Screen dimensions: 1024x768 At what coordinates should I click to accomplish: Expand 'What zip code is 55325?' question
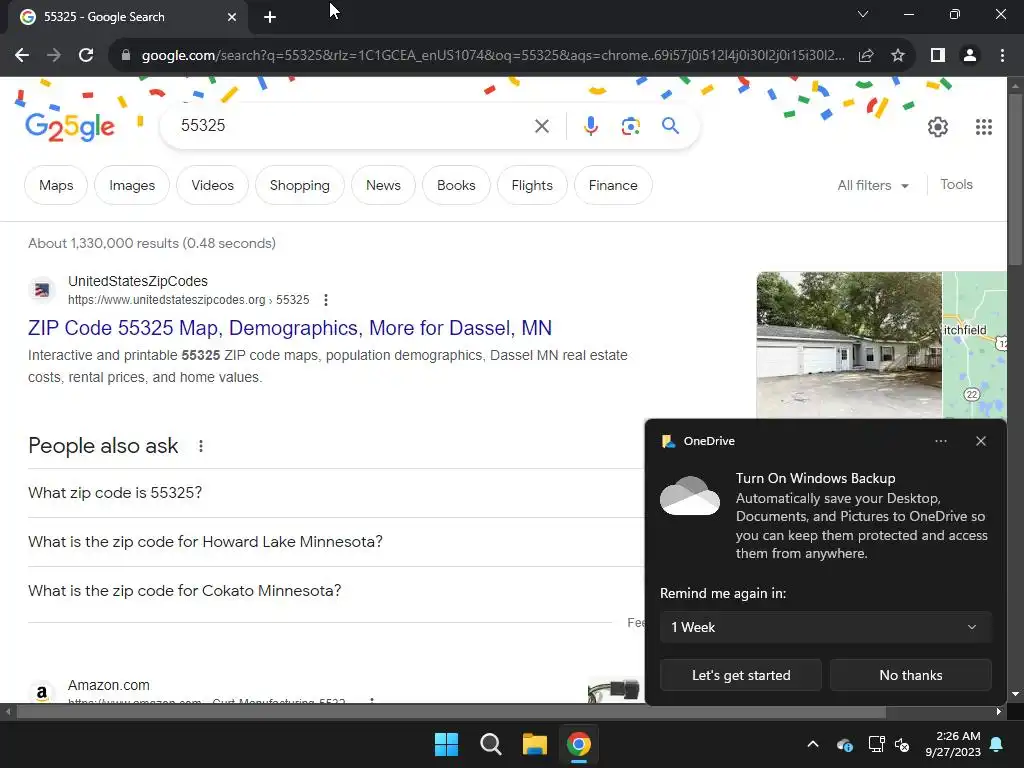point(336,493)
